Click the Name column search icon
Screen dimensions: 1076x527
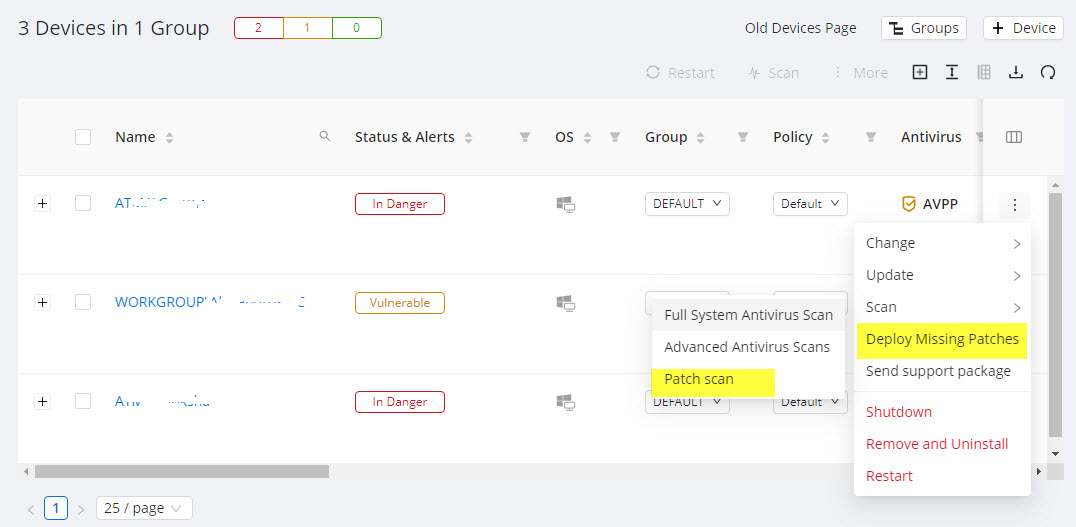tap(325, 136)
